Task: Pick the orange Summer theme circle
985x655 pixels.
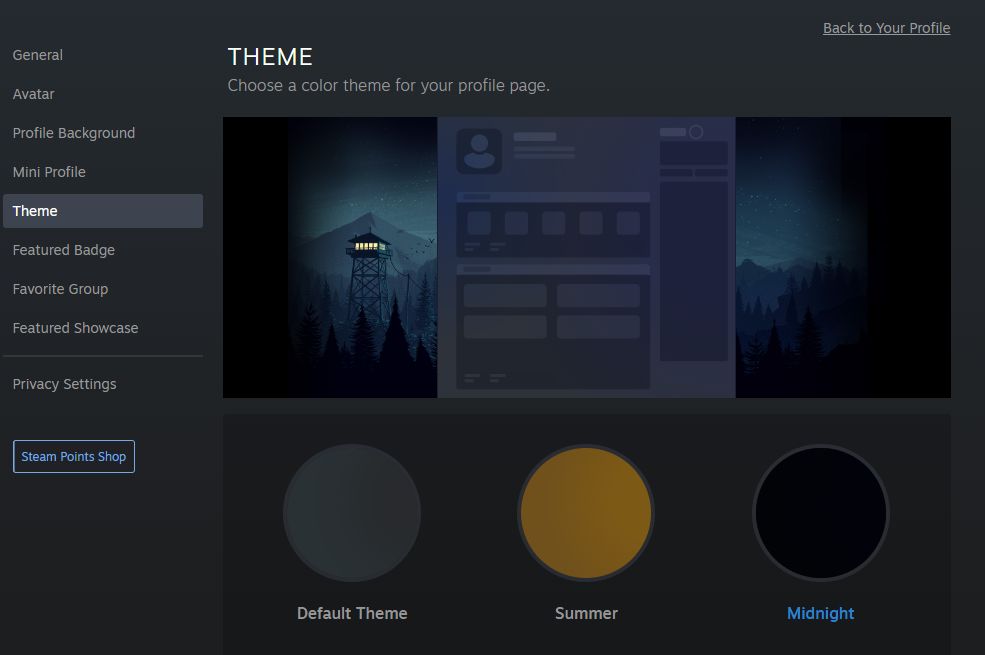Action: pos(586,513)
